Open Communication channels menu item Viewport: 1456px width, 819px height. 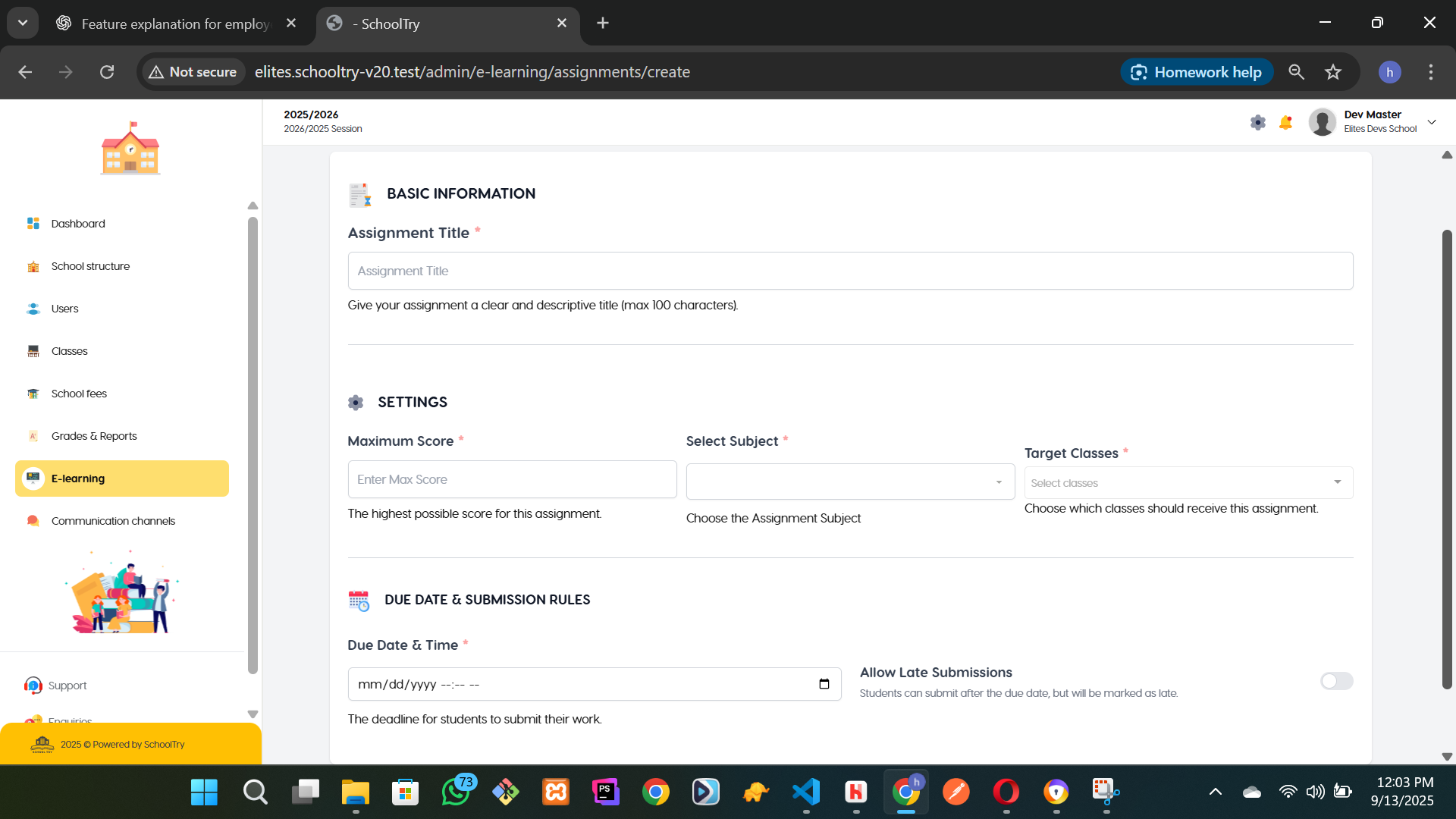(x=121, y=521)
